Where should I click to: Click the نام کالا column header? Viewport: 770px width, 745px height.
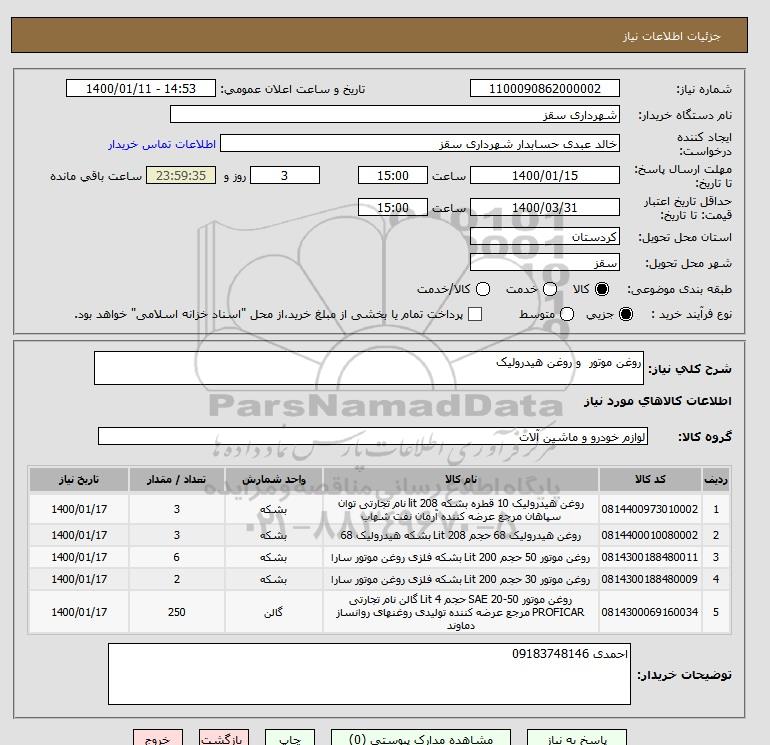click(461, 479)
